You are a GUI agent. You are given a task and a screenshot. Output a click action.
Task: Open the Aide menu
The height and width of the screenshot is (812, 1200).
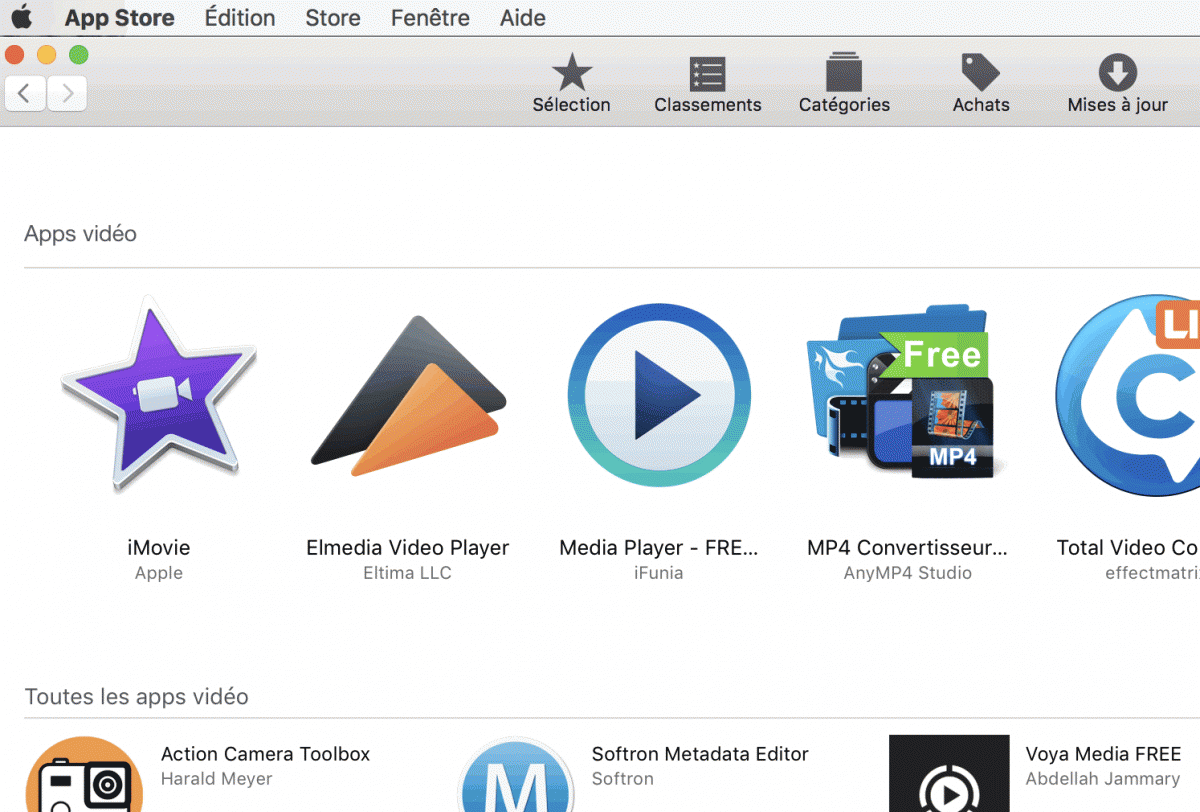[x=523, y=18]
